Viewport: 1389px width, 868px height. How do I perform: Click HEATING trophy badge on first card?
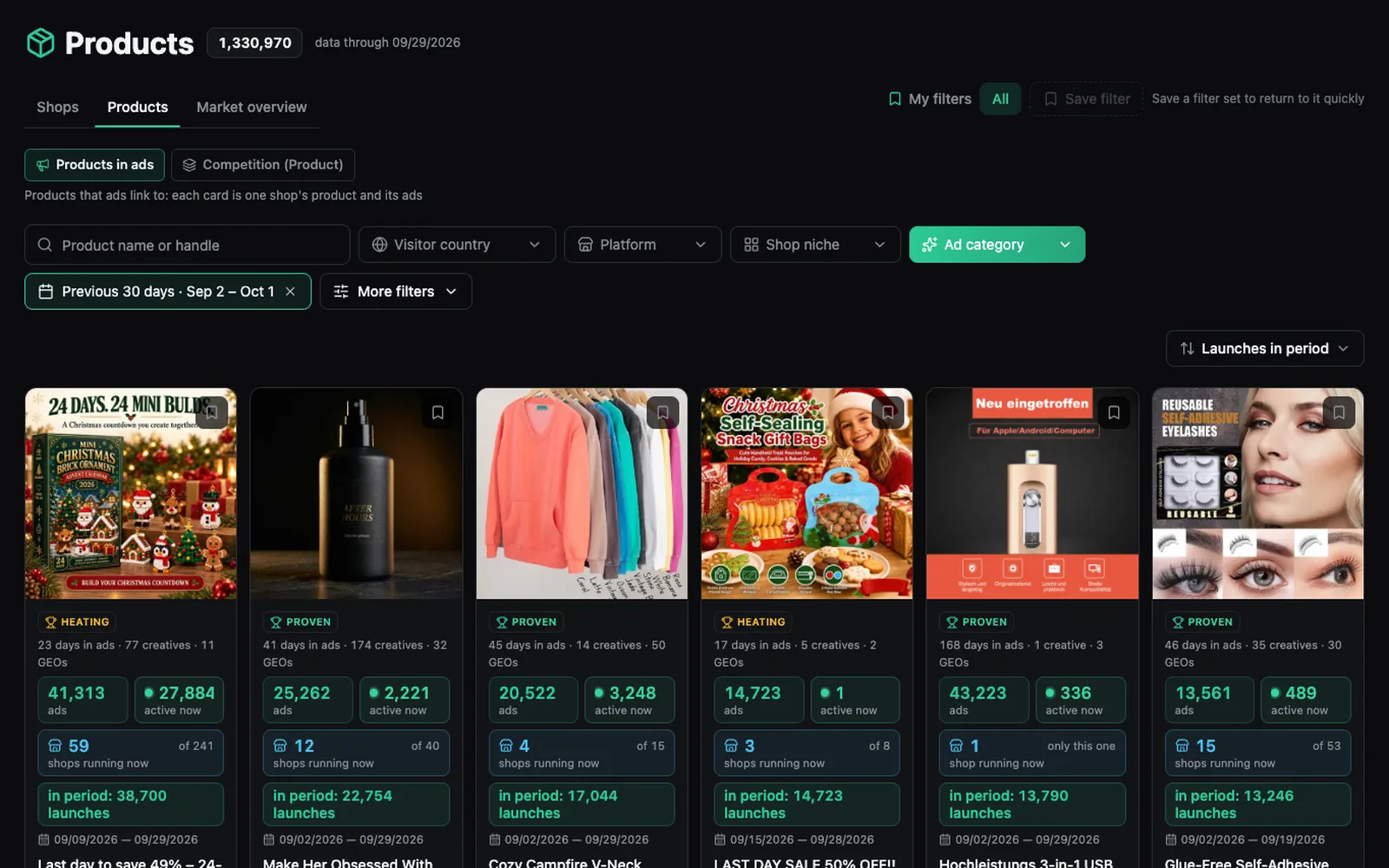[76, 621]
